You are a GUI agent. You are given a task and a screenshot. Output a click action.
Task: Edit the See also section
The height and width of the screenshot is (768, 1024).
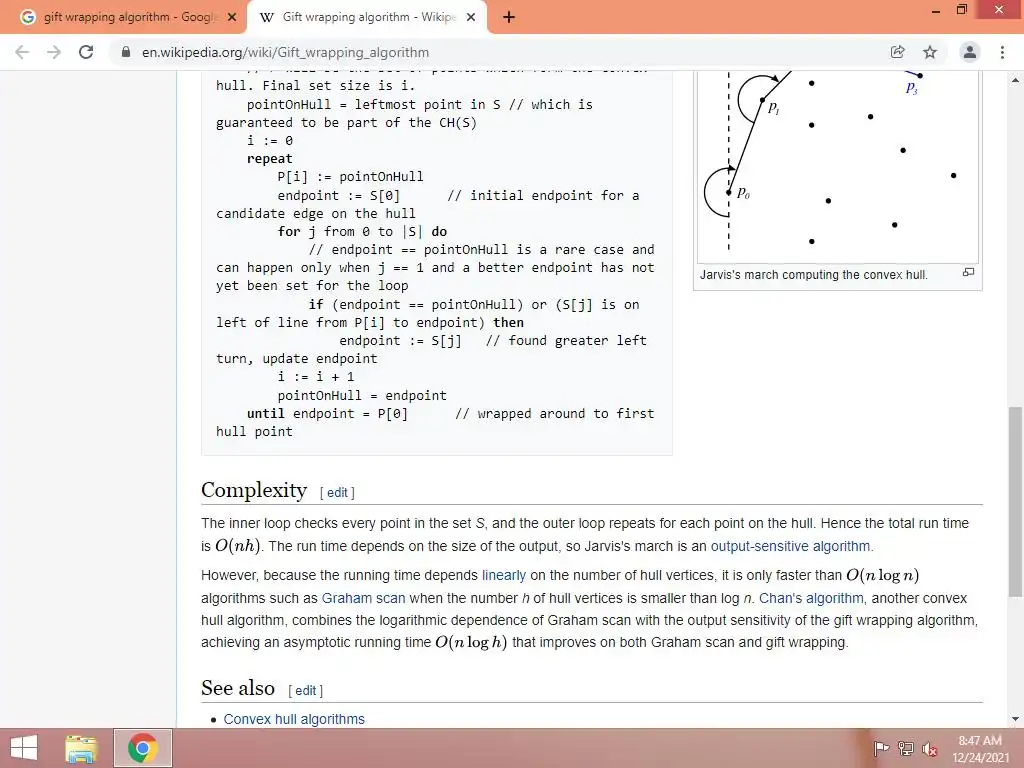click(x=305, y=691)
